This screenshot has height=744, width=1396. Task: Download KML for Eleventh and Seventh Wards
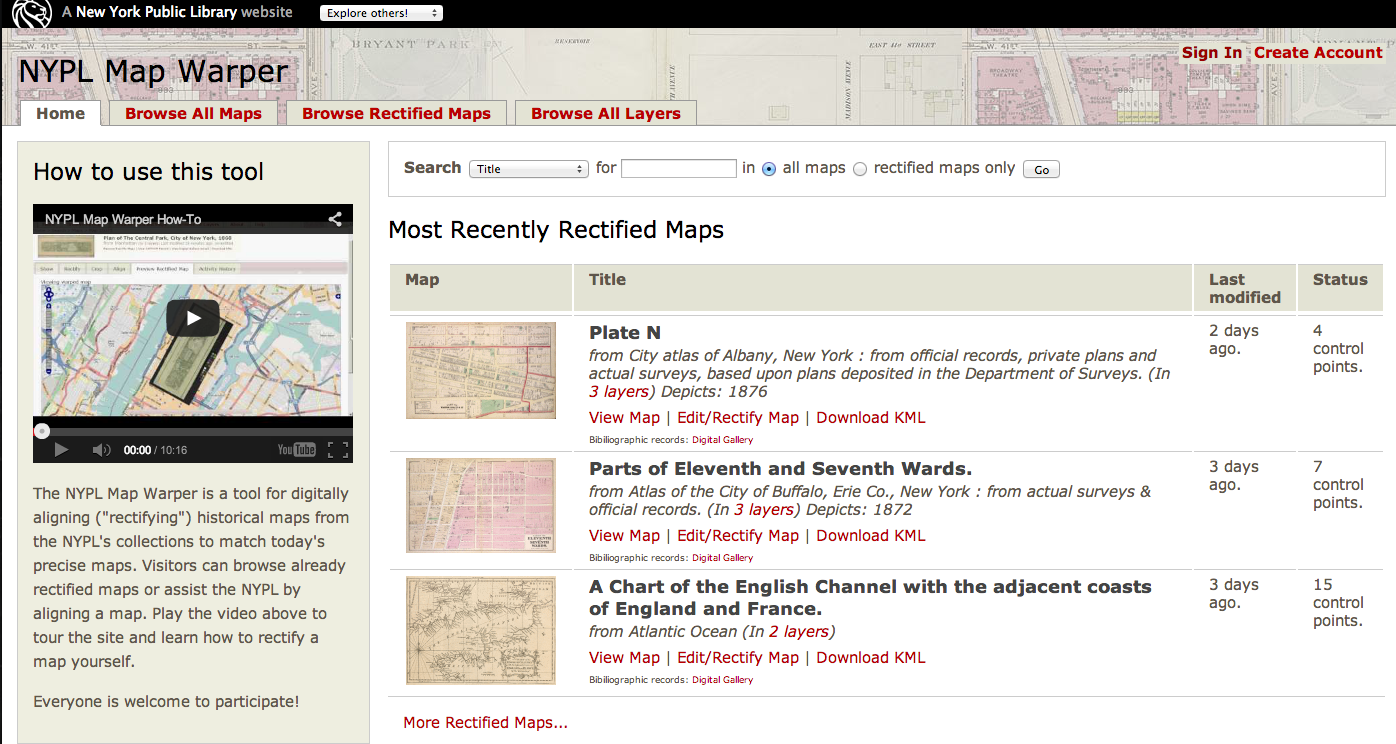[x=871, y=535]
